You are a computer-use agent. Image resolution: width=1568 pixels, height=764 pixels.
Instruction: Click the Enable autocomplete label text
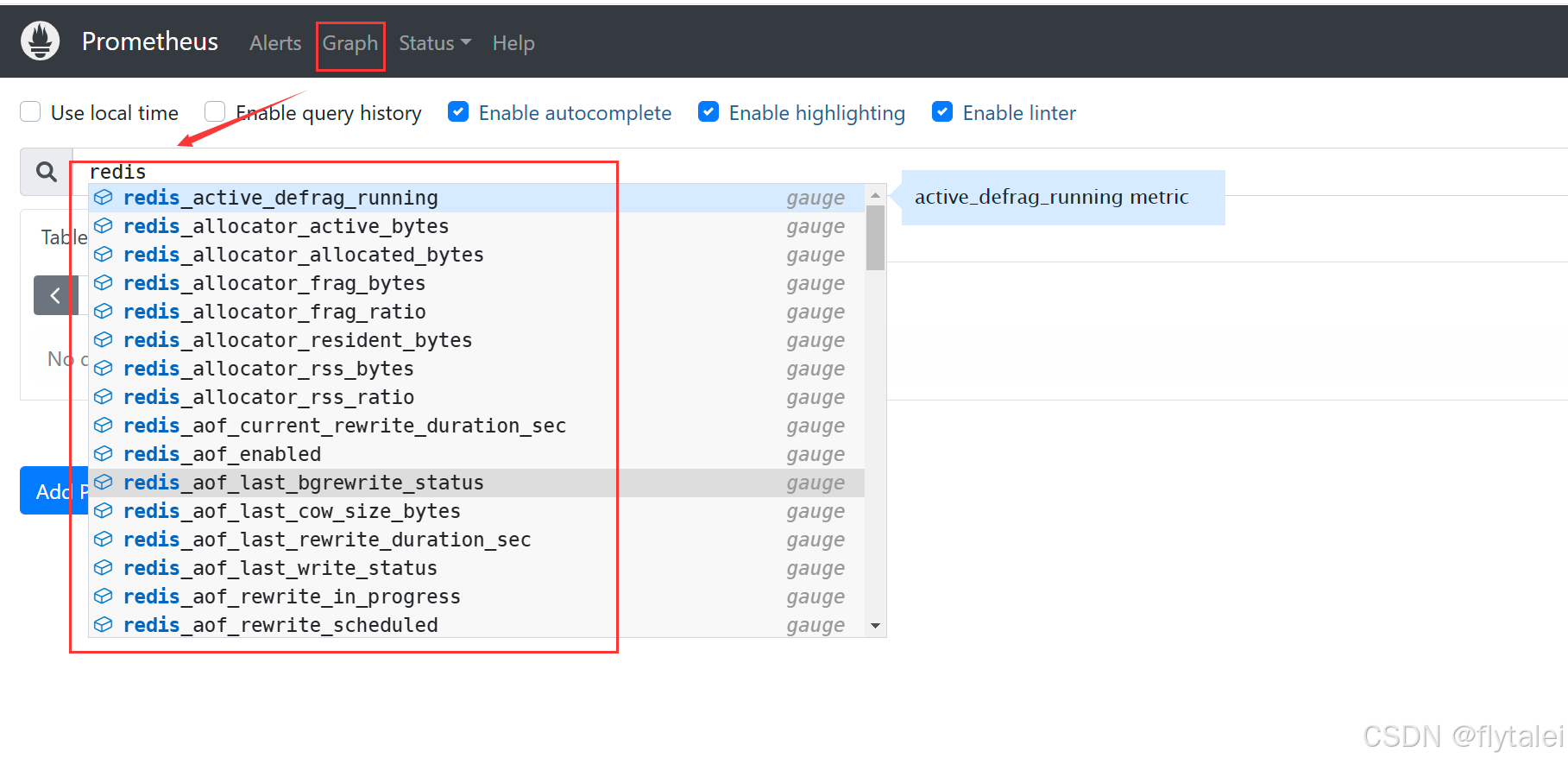click(x=575, y=113)
